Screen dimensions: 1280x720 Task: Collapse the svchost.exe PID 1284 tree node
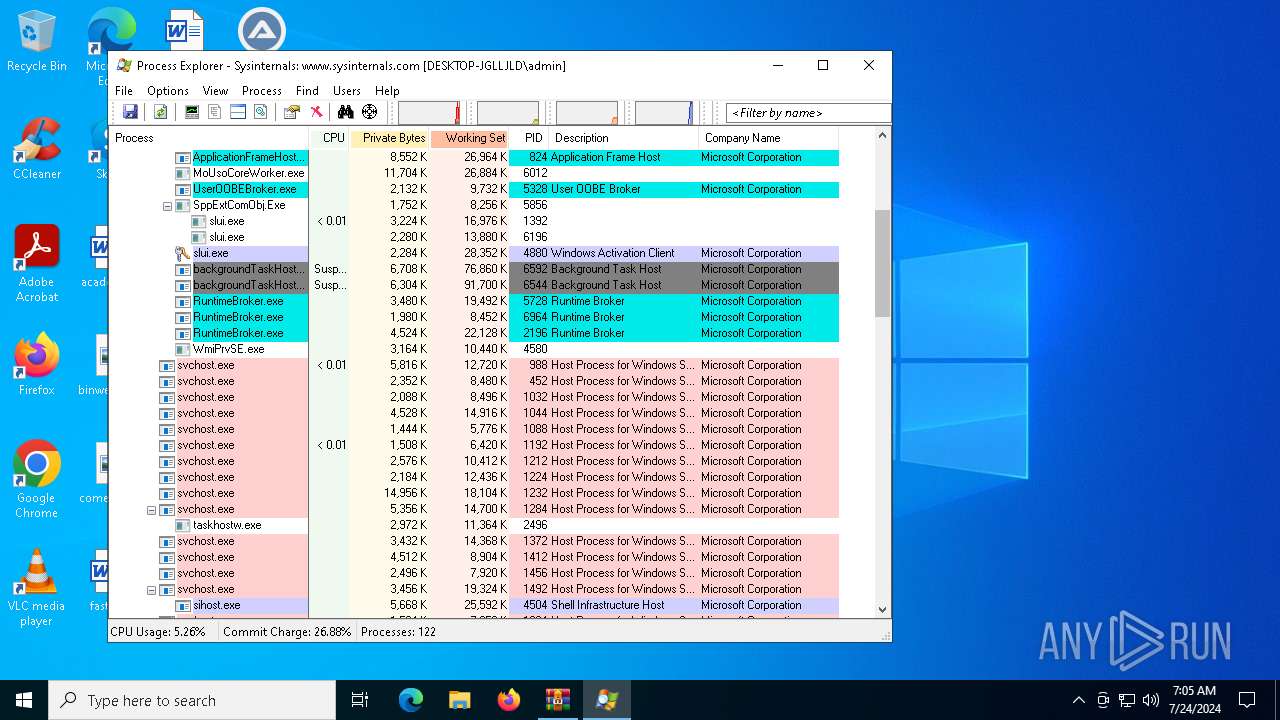(x=151, y=509)
